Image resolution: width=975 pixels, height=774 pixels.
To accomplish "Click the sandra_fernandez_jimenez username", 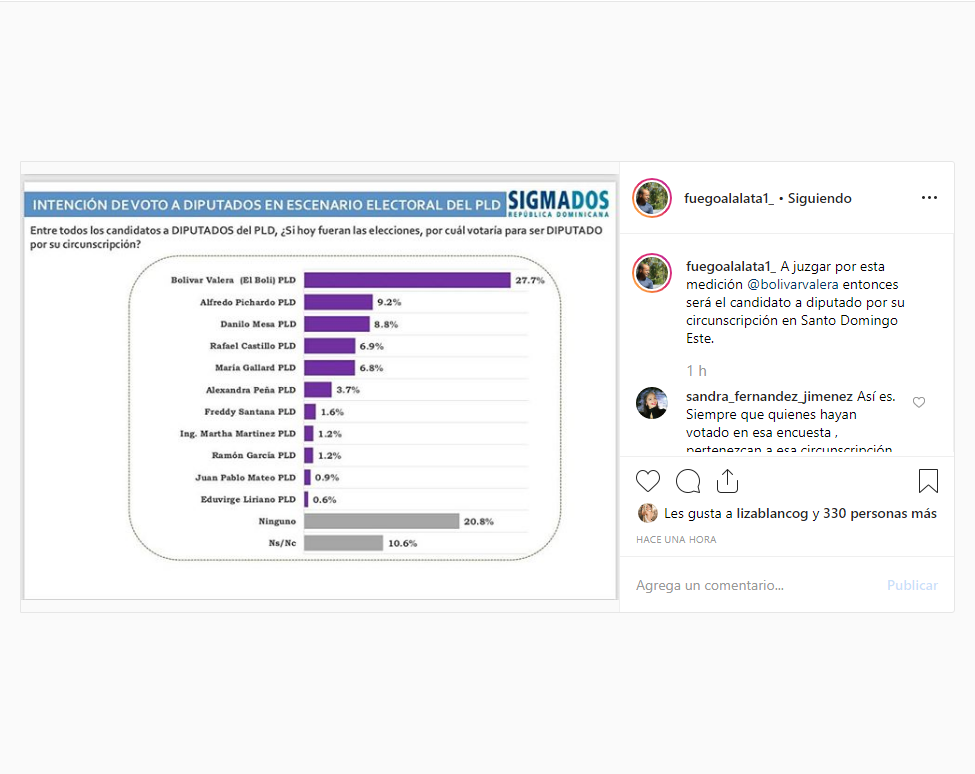I will pos(769,396).
